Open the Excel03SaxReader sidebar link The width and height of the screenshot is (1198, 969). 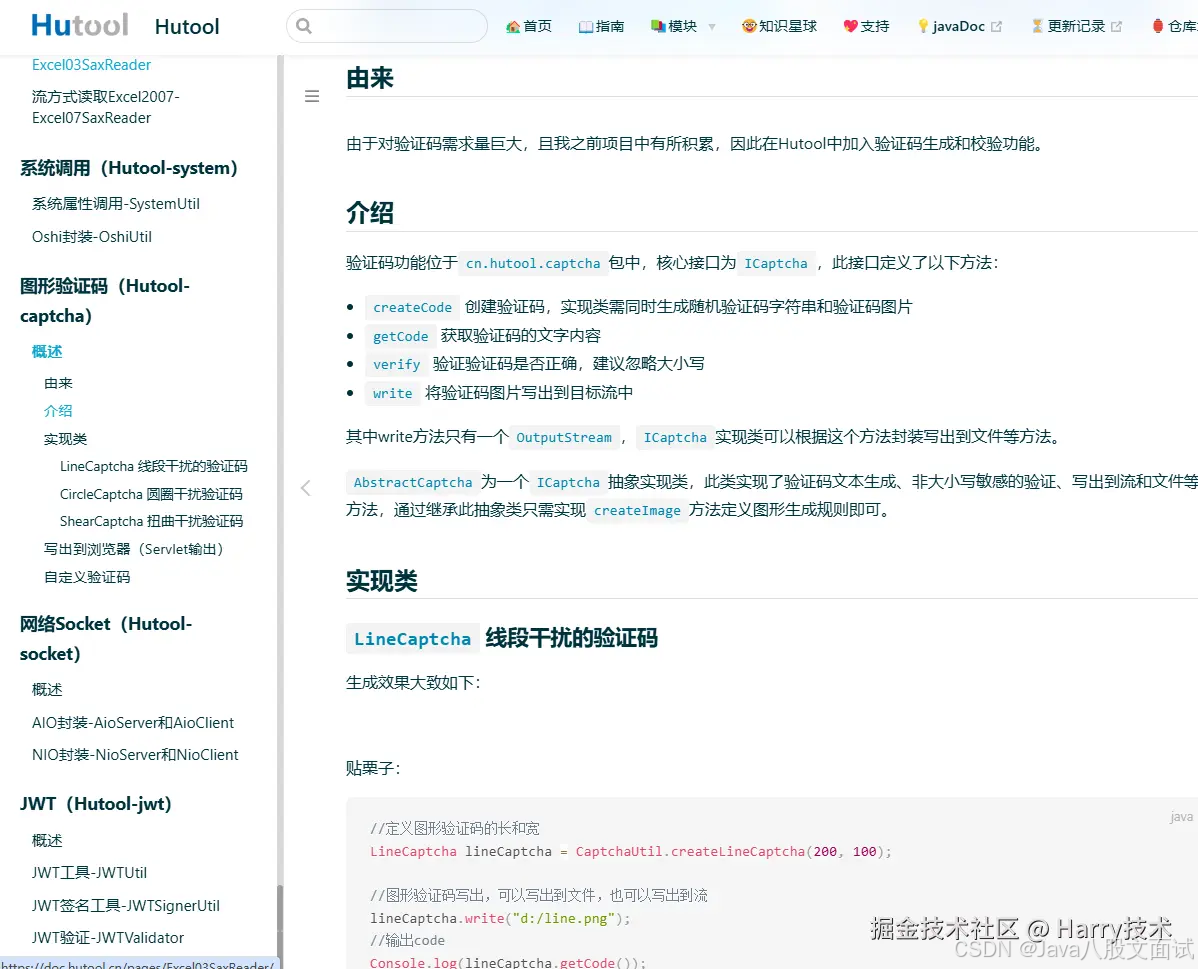coord(91,64)
